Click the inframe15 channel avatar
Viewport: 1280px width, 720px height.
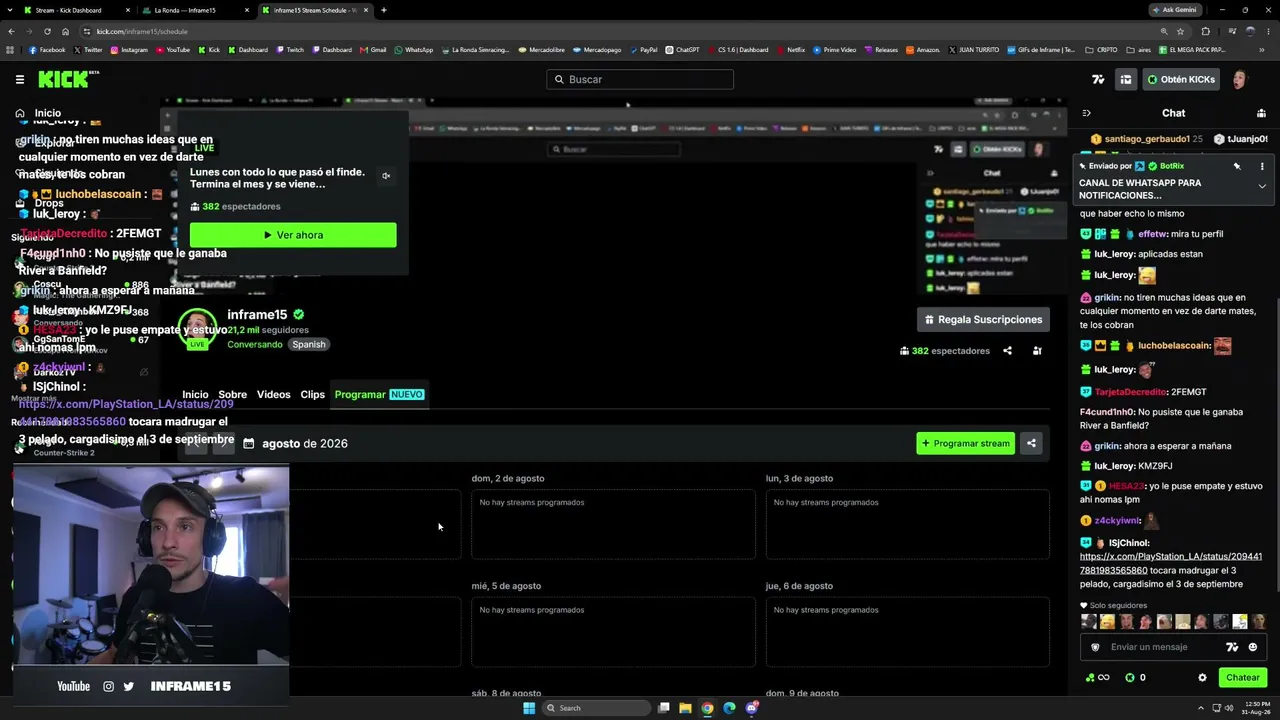(x=197, y=329)
